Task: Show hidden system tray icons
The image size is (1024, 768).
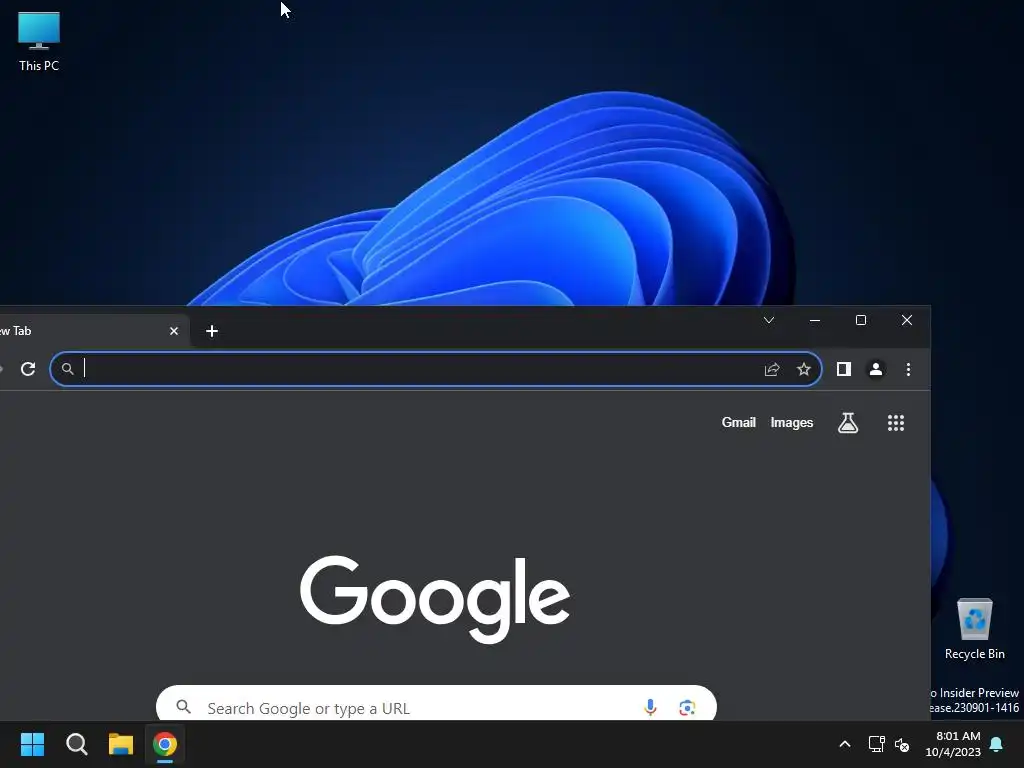Action: click(x=844, y=744)
